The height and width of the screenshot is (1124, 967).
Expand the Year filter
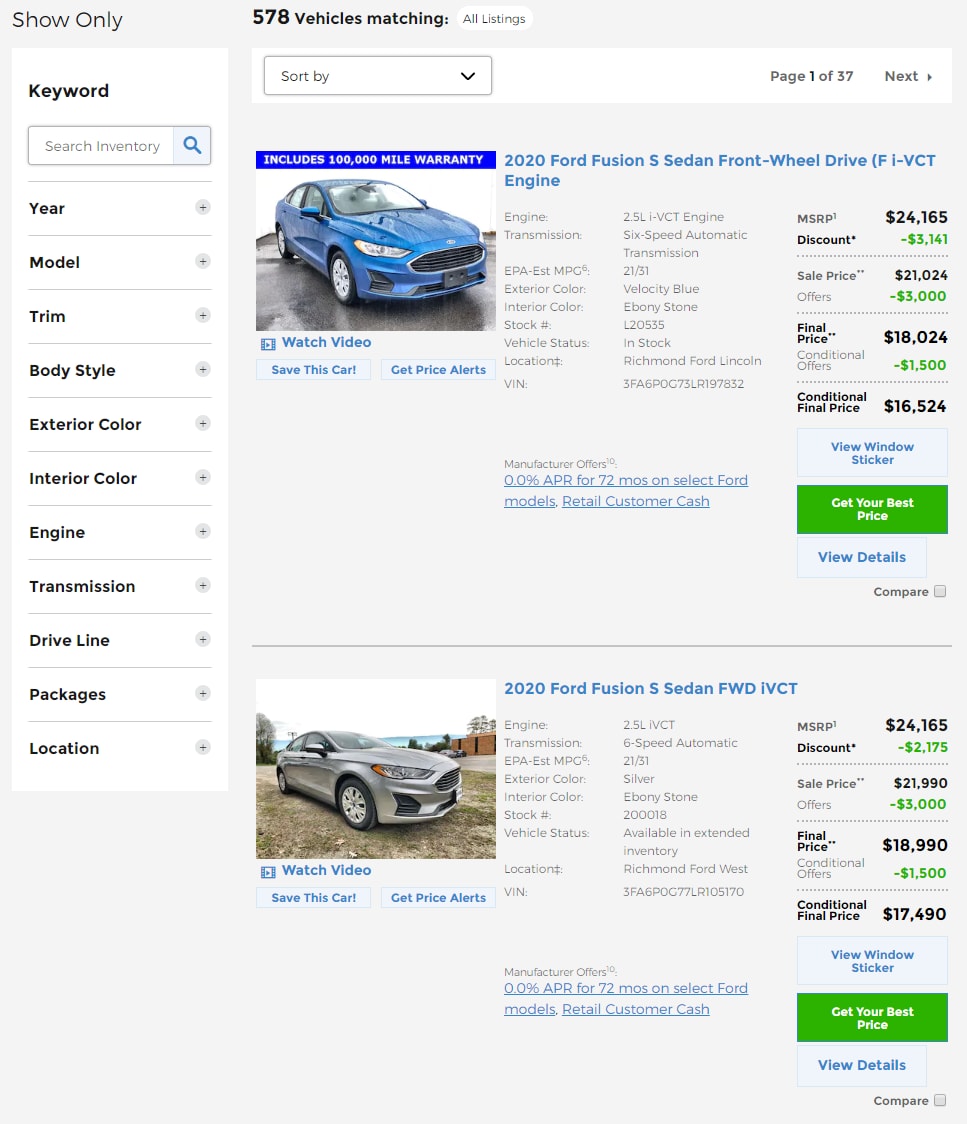[203, 207]
